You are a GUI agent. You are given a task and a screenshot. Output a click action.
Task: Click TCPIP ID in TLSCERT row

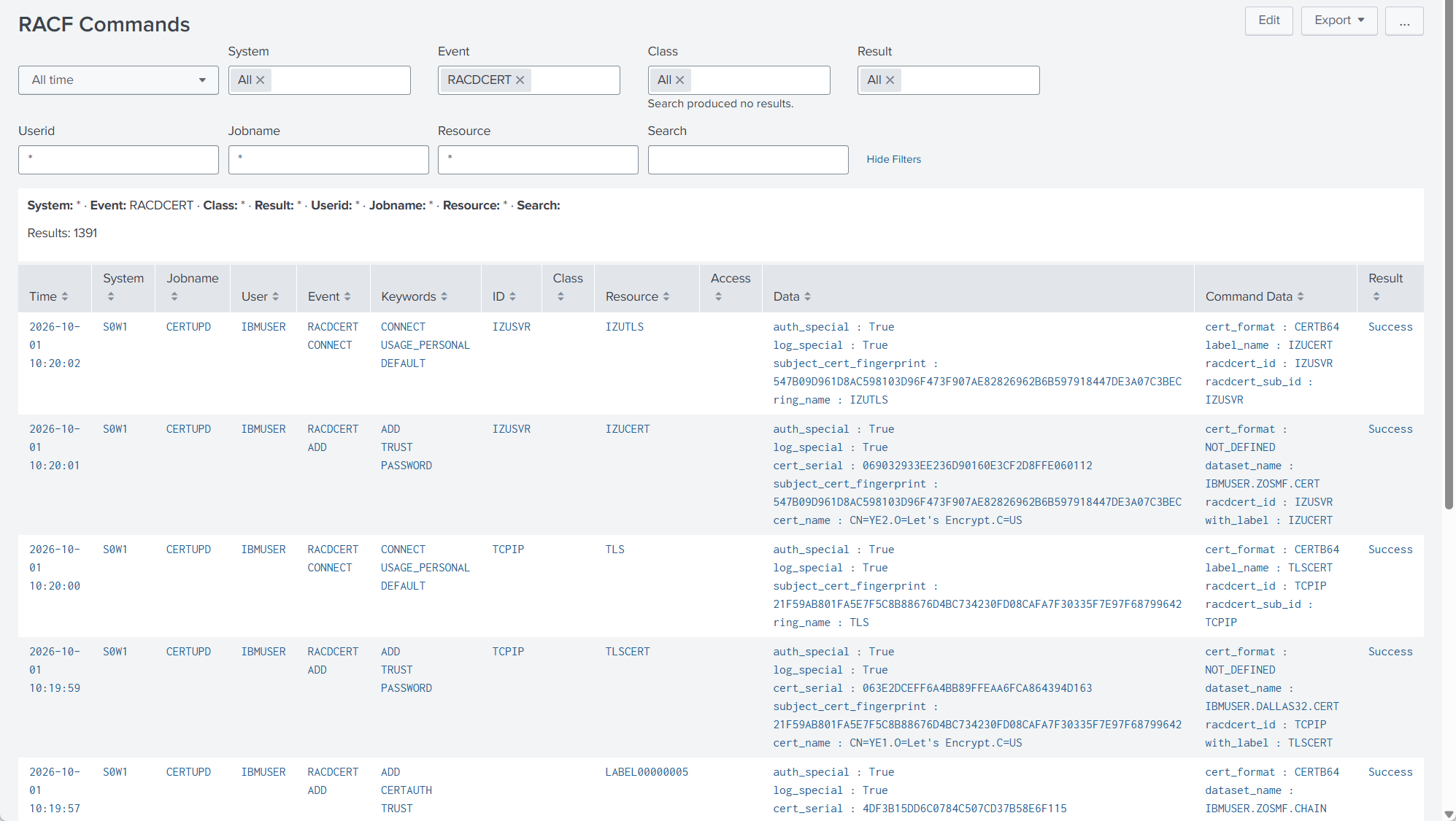(508, 652)
